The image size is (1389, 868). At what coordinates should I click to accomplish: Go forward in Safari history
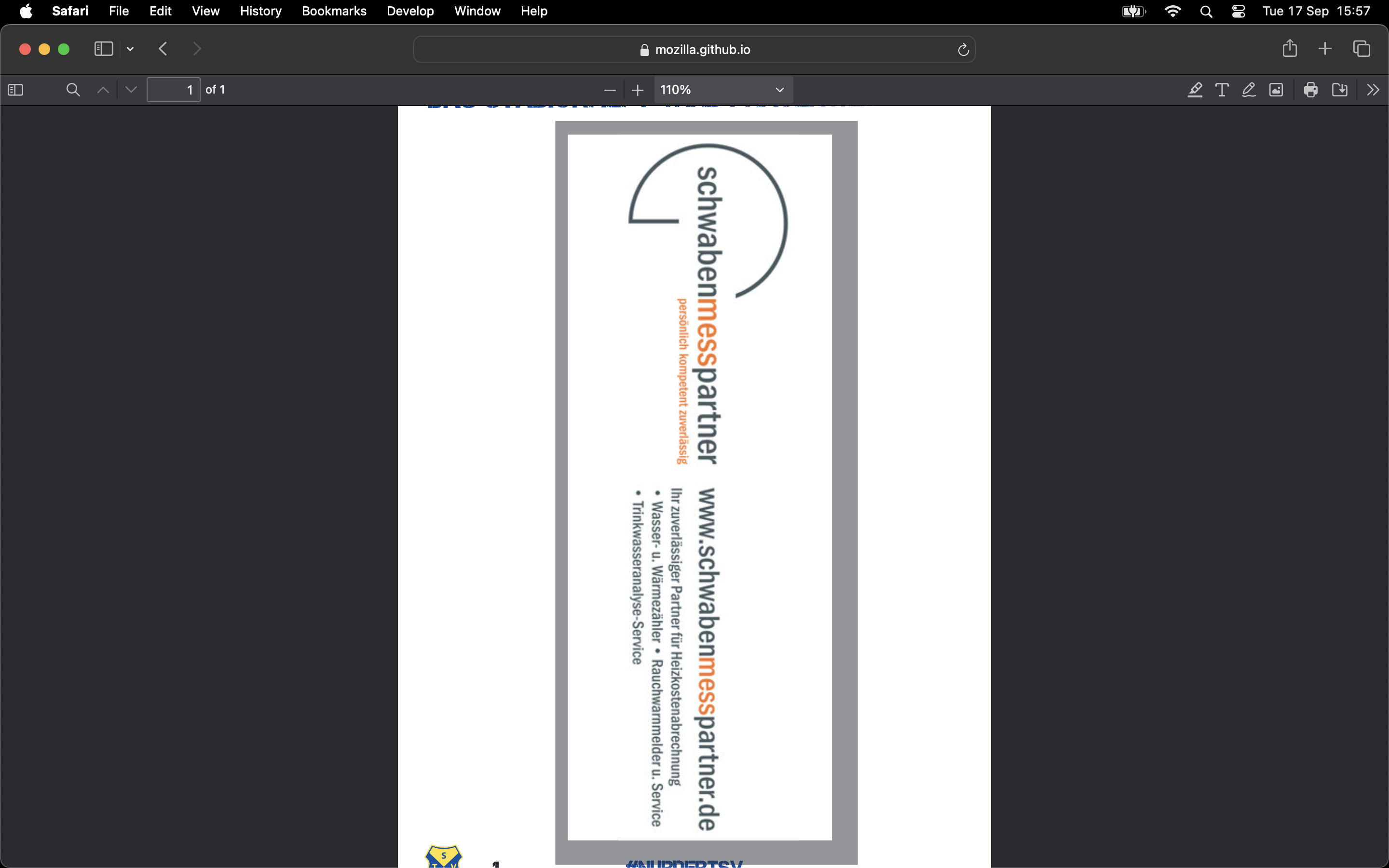tap(197, 49)
